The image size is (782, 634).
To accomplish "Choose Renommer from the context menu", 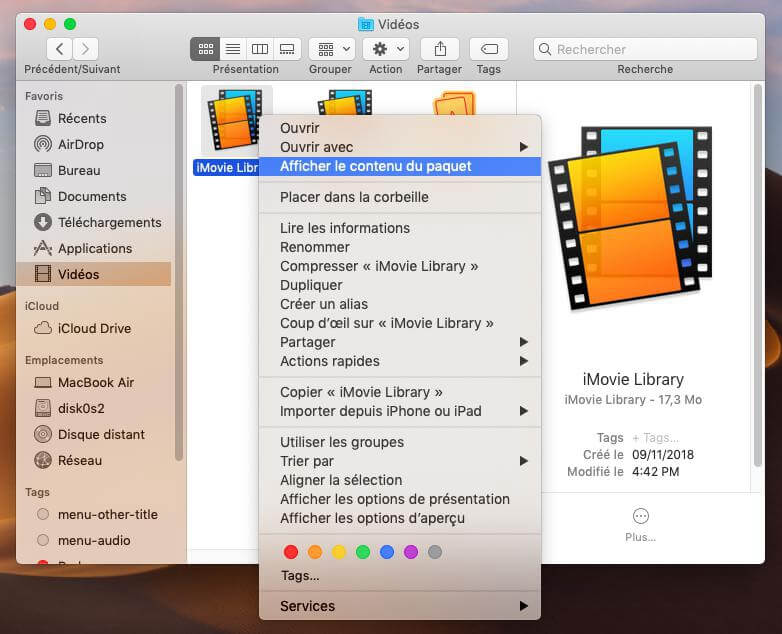I will [399, 247].
